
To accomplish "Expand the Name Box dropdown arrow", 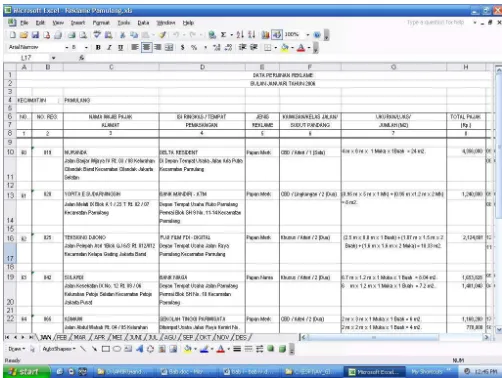I will (53, 58).
